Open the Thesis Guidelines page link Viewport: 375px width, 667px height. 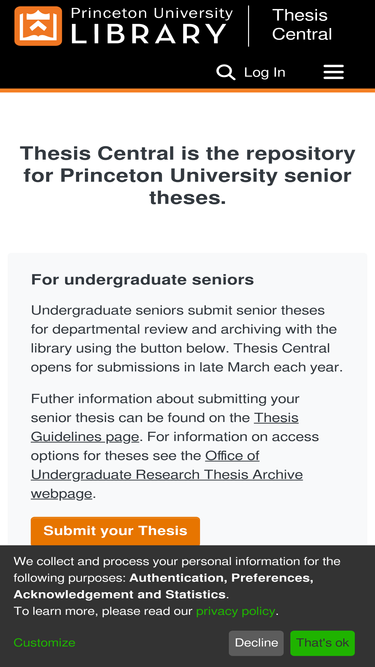pos(165,427)
